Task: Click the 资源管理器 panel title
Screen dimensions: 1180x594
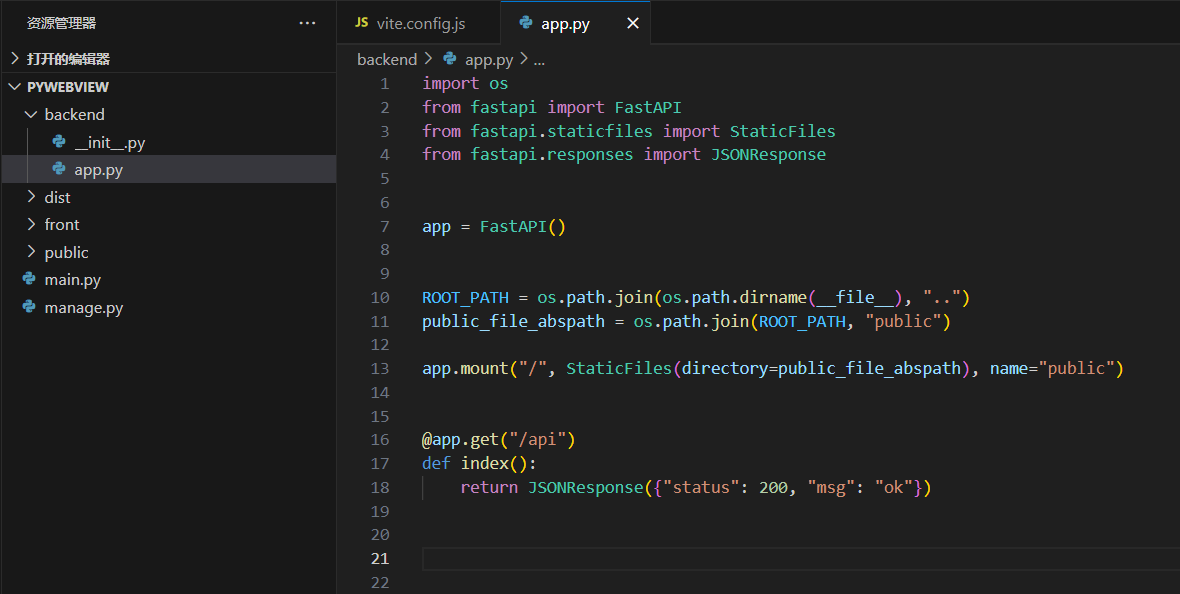Action: click(x=62, y=23)
